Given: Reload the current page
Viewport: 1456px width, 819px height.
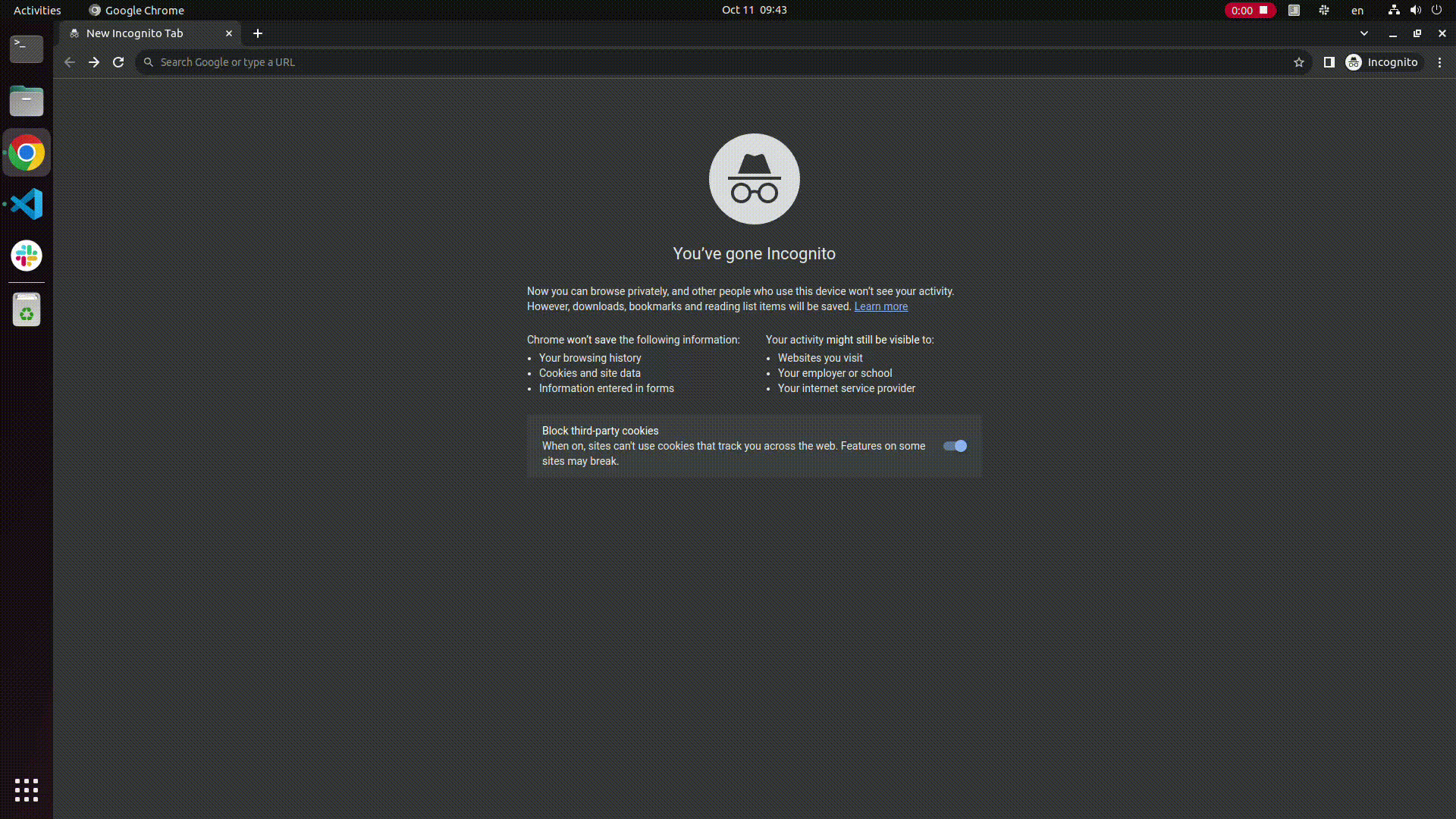Looking at the screenshot, I should click(118, 62).
